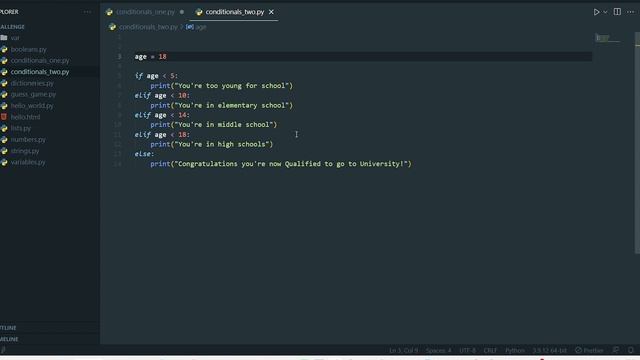The width and height of the screenshot is (640, 360).
Task: Change the UTF-8 encoding in status bar
Action: coord(467,350)
